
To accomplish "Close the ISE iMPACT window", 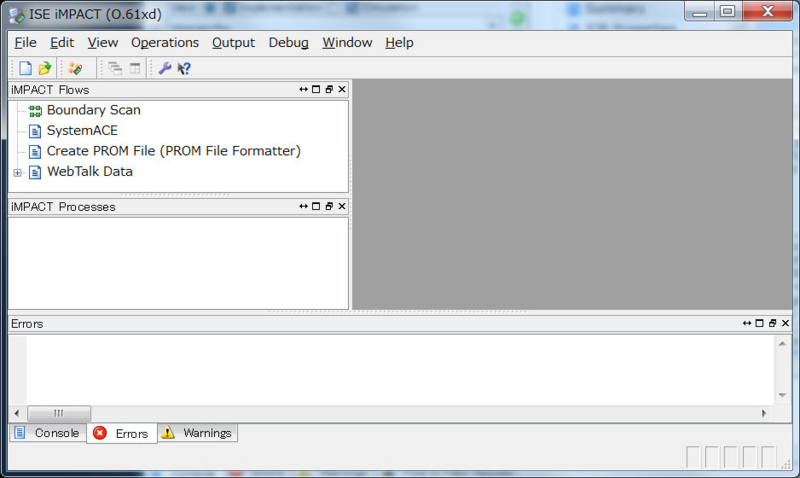I will 767,11.
